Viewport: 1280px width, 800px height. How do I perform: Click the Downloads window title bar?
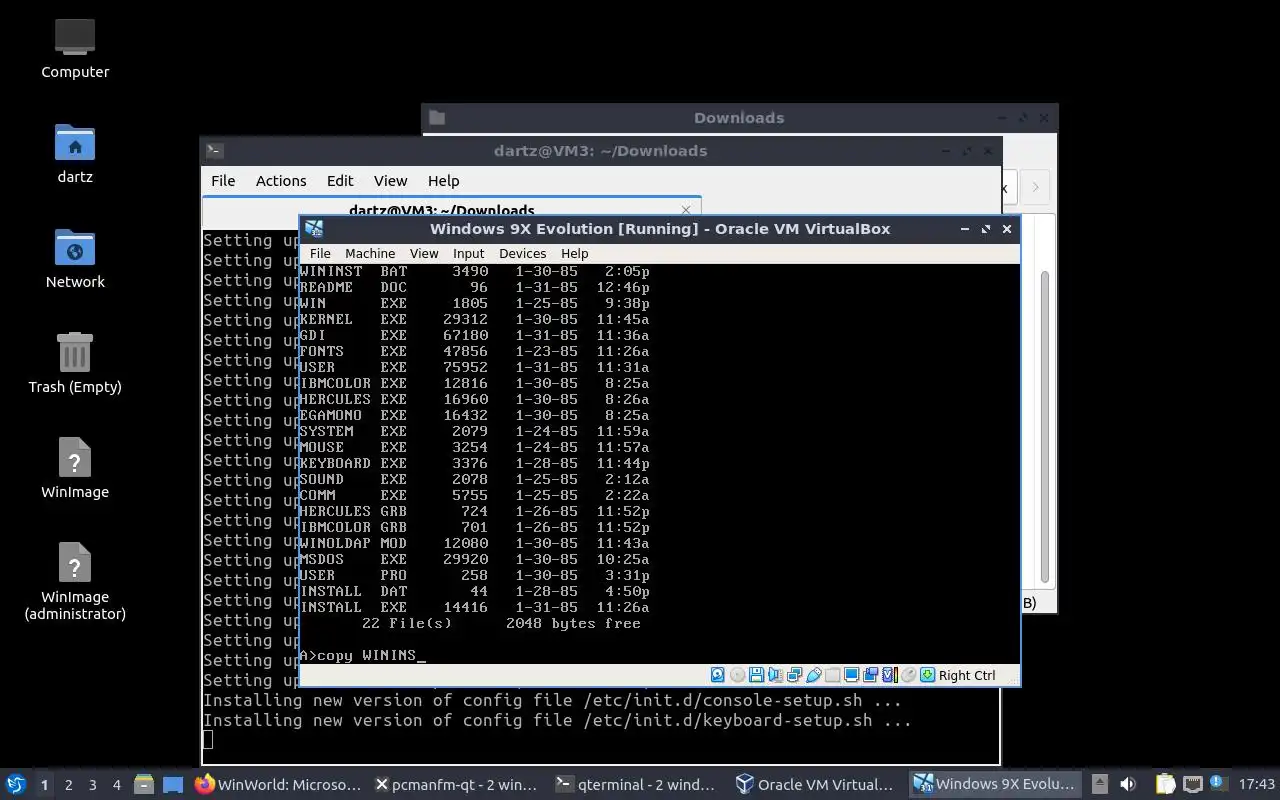coord(739,118)
